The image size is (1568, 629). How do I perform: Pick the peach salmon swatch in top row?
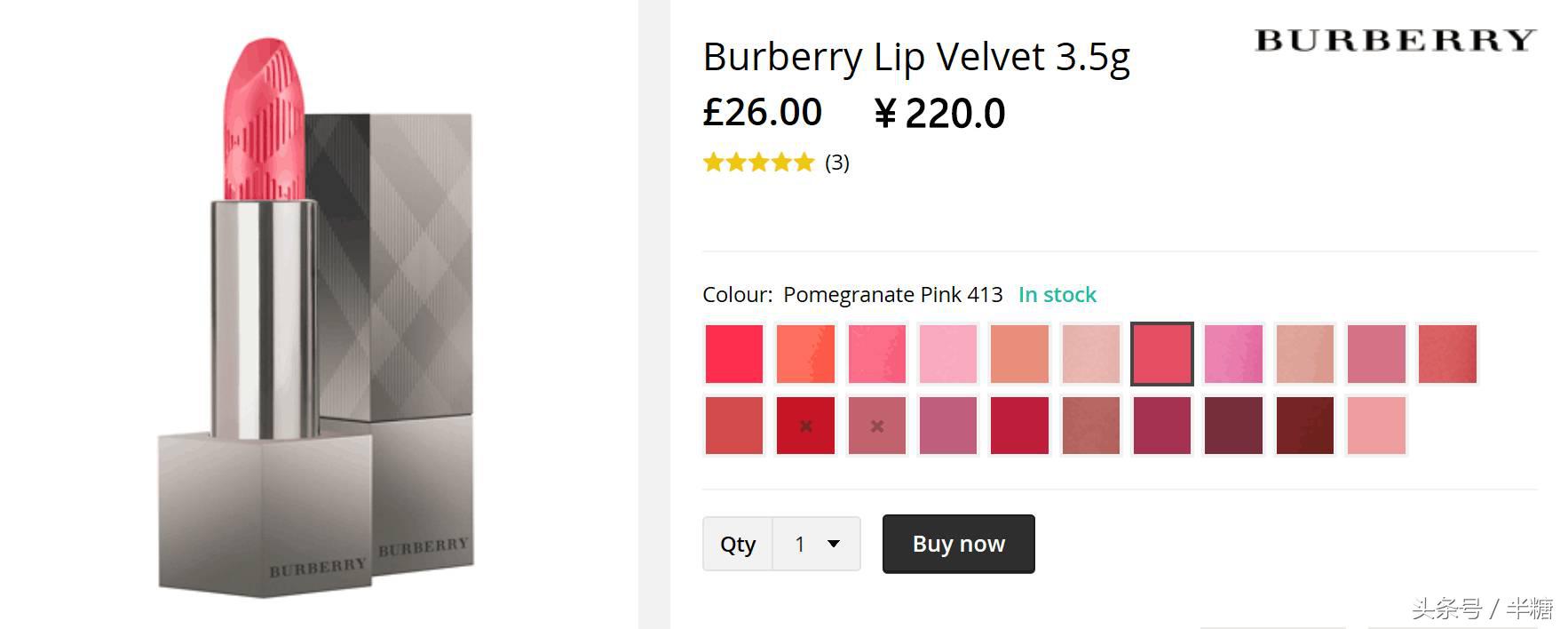1019,354
